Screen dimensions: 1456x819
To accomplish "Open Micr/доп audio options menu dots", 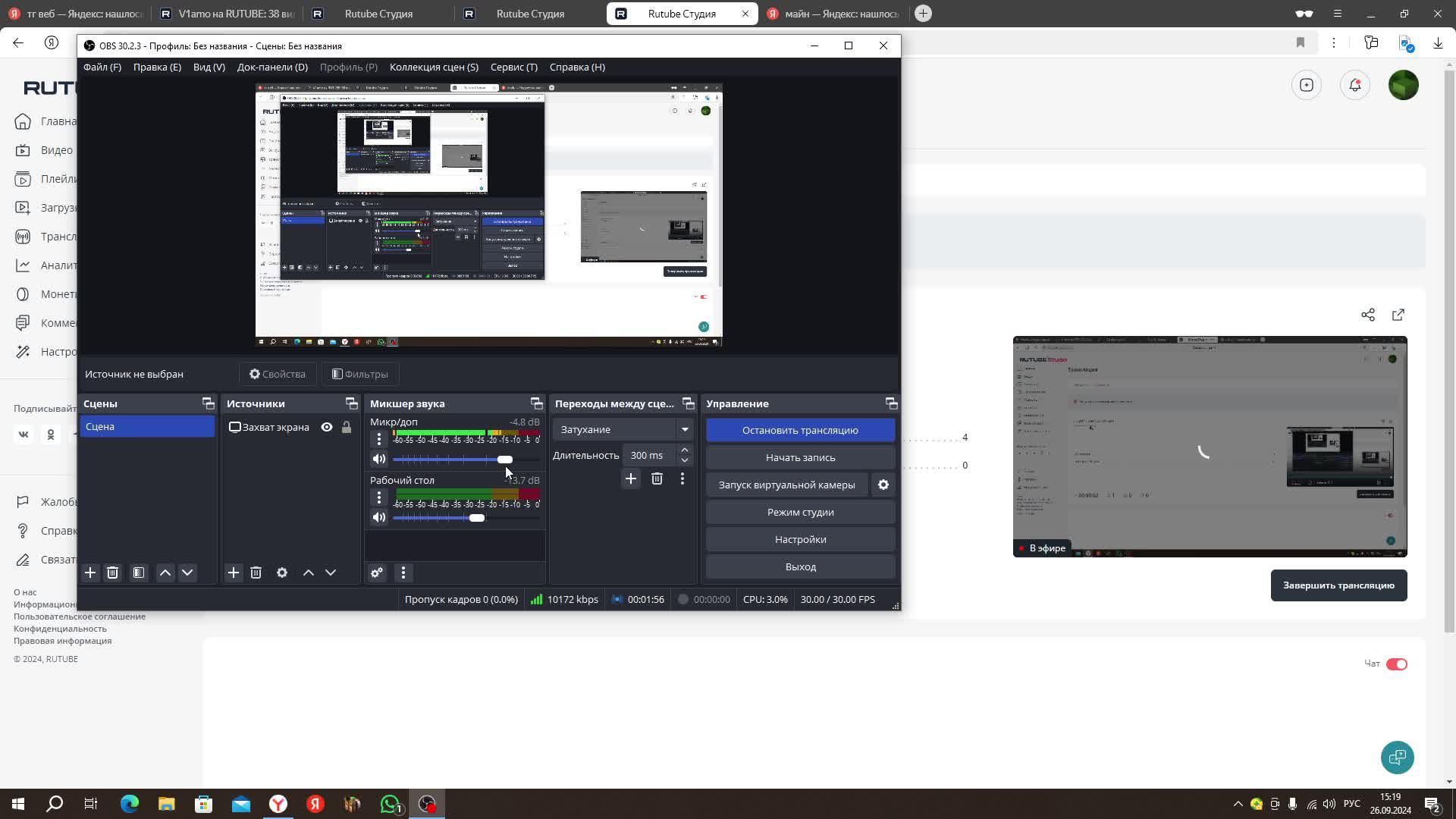I will (379, 439).
